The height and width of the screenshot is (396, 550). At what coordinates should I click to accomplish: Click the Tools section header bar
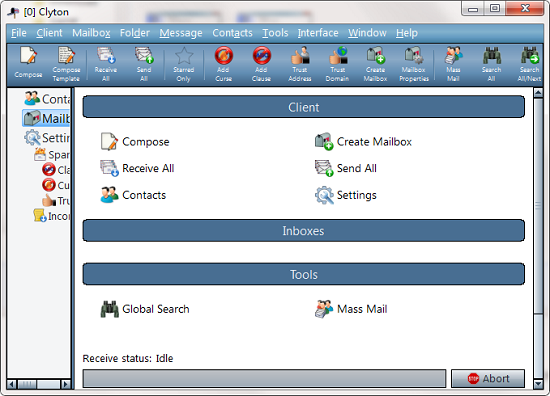click(x=304, y=274)
